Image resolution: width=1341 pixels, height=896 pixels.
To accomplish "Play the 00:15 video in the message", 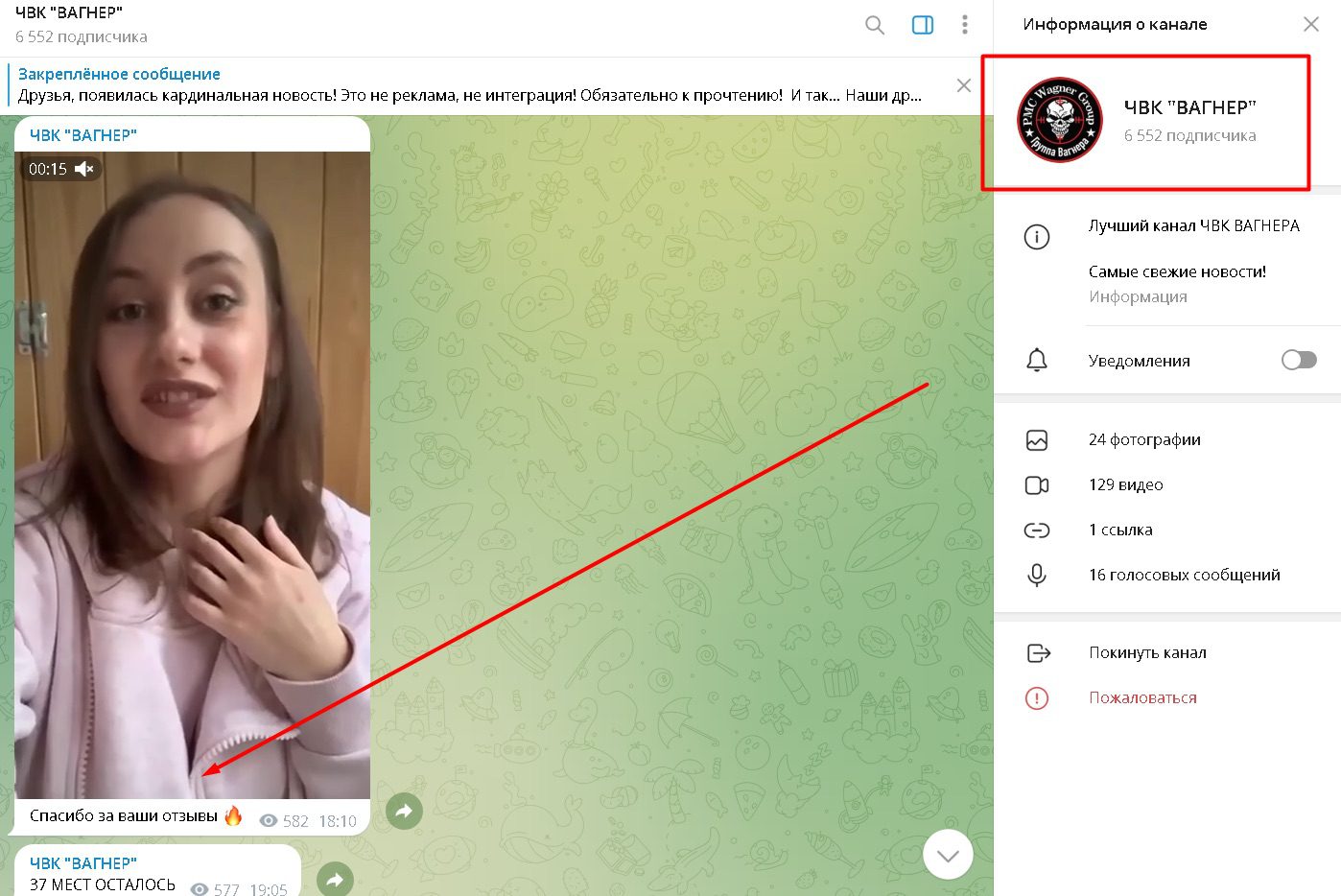I will [x=192, y=475].
